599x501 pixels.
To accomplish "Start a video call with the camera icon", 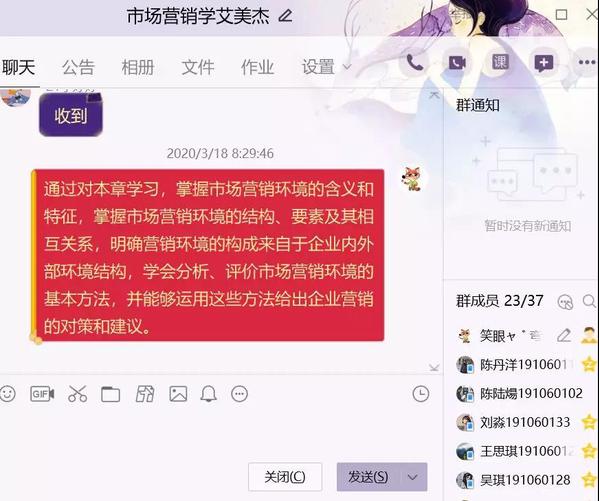I will click(x=457, y=63).
